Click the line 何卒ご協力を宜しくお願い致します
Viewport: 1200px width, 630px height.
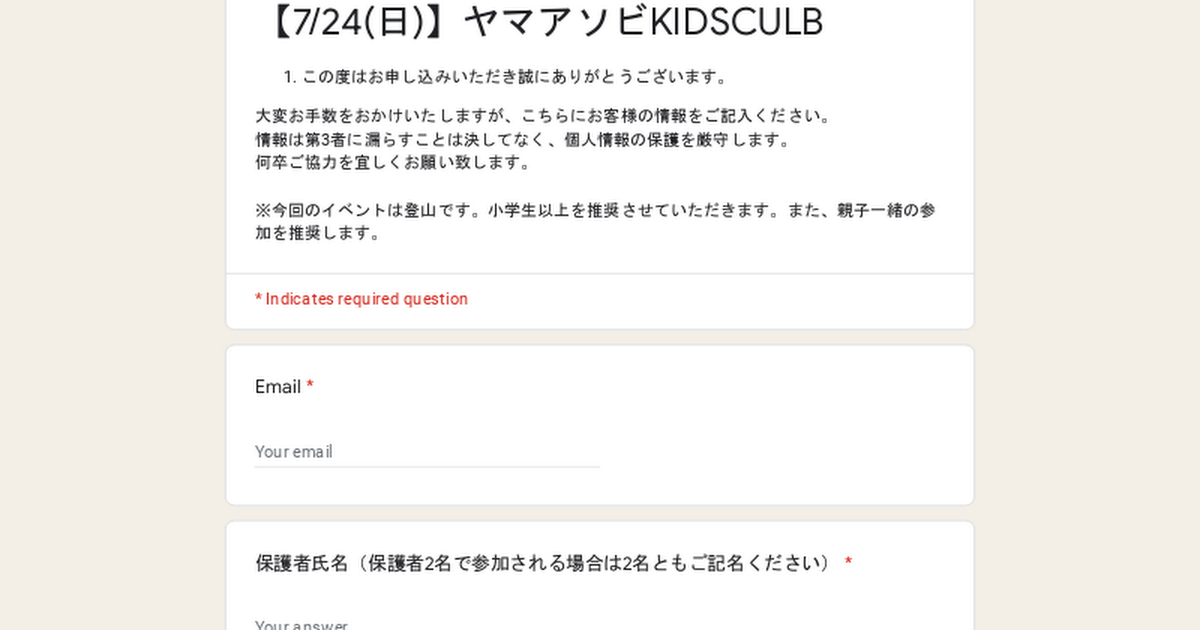pos(393,162)
